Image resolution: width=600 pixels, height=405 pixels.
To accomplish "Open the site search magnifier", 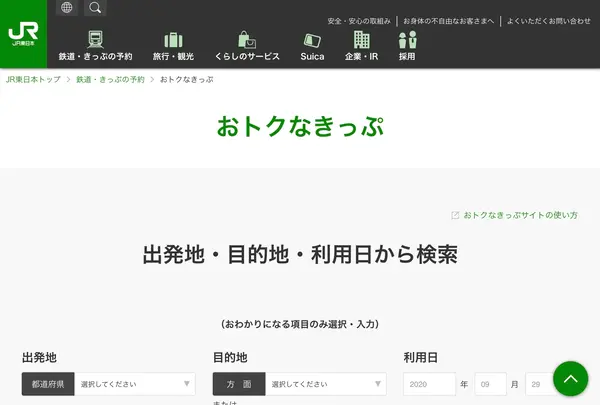I will coord(95,8).
